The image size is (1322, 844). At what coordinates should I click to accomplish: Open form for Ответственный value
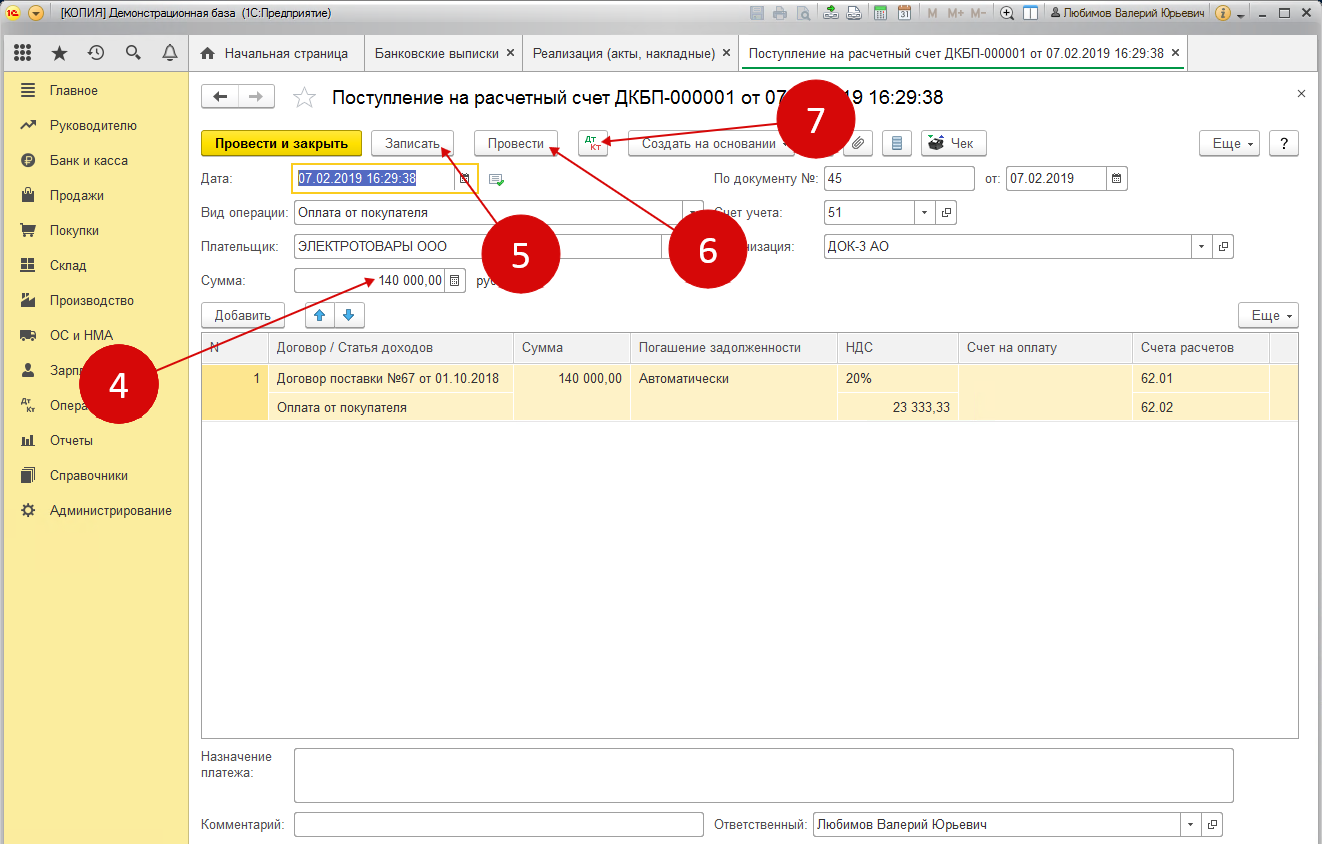[x=1212, y=825]
